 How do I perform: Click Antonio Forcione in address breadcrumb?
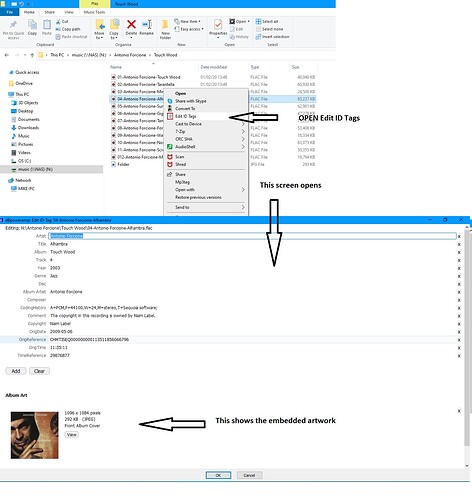[130, 55]
